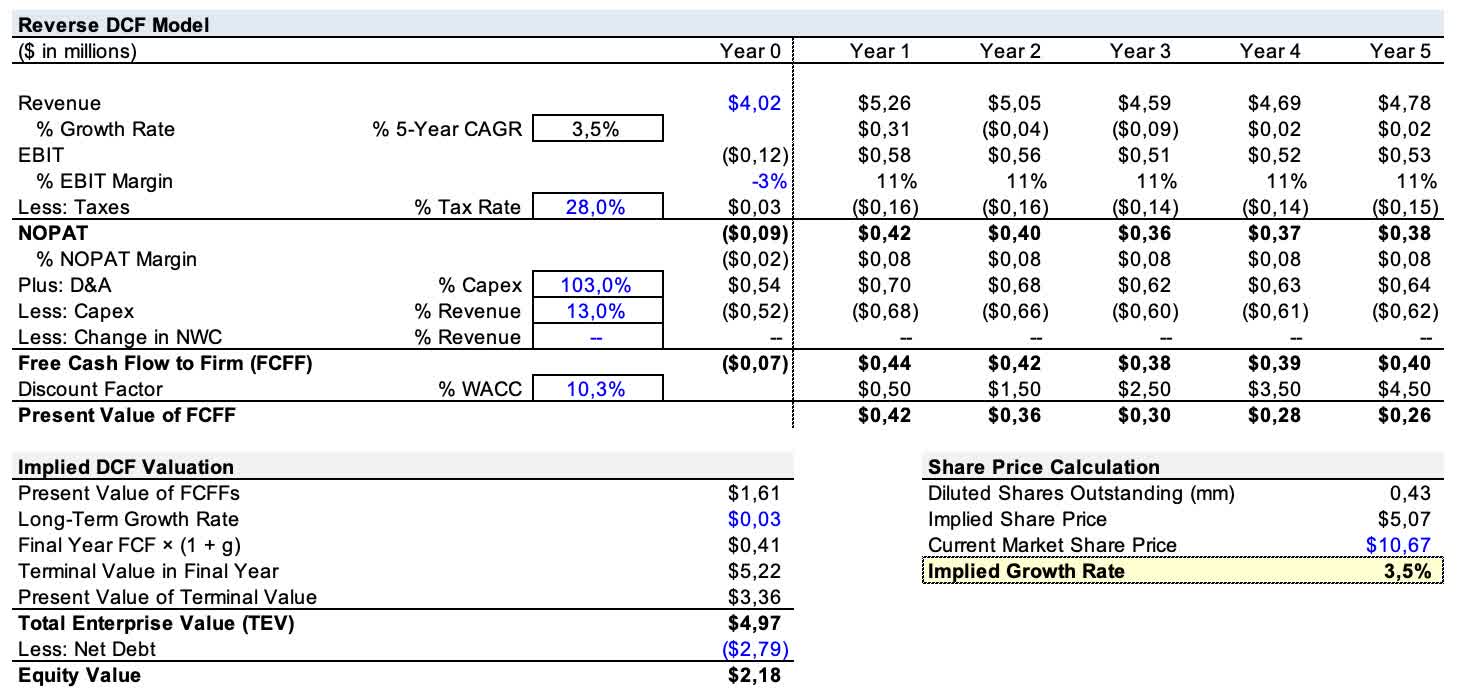
Task: Select the Equity Value total $2,18
Action: click(755, 675)
